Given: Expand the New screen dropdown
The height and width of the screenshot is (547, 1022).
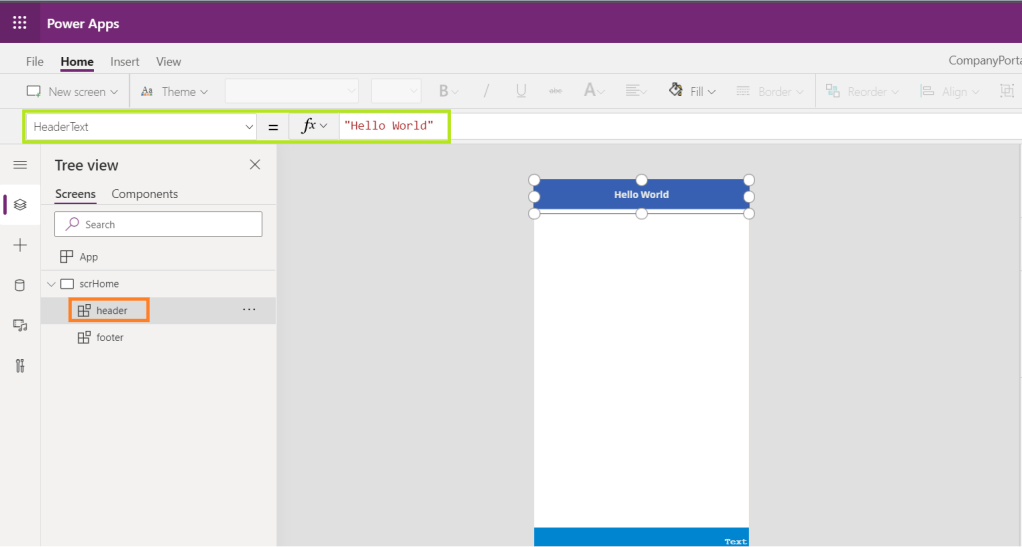Looking at the screenshot, I should coord(72,91).
